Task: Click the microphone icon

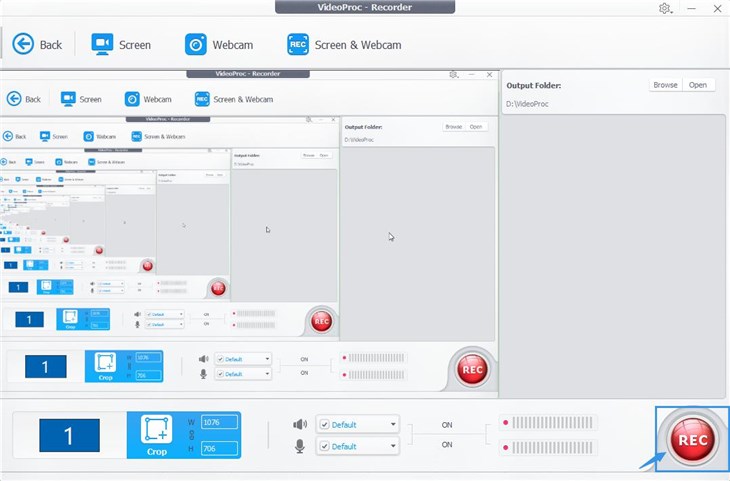Action: (300, 446)
